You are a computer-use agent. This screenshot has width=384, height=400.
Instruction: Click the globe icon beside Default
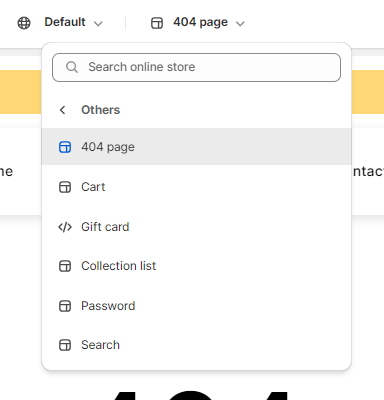tap(24, 23)
